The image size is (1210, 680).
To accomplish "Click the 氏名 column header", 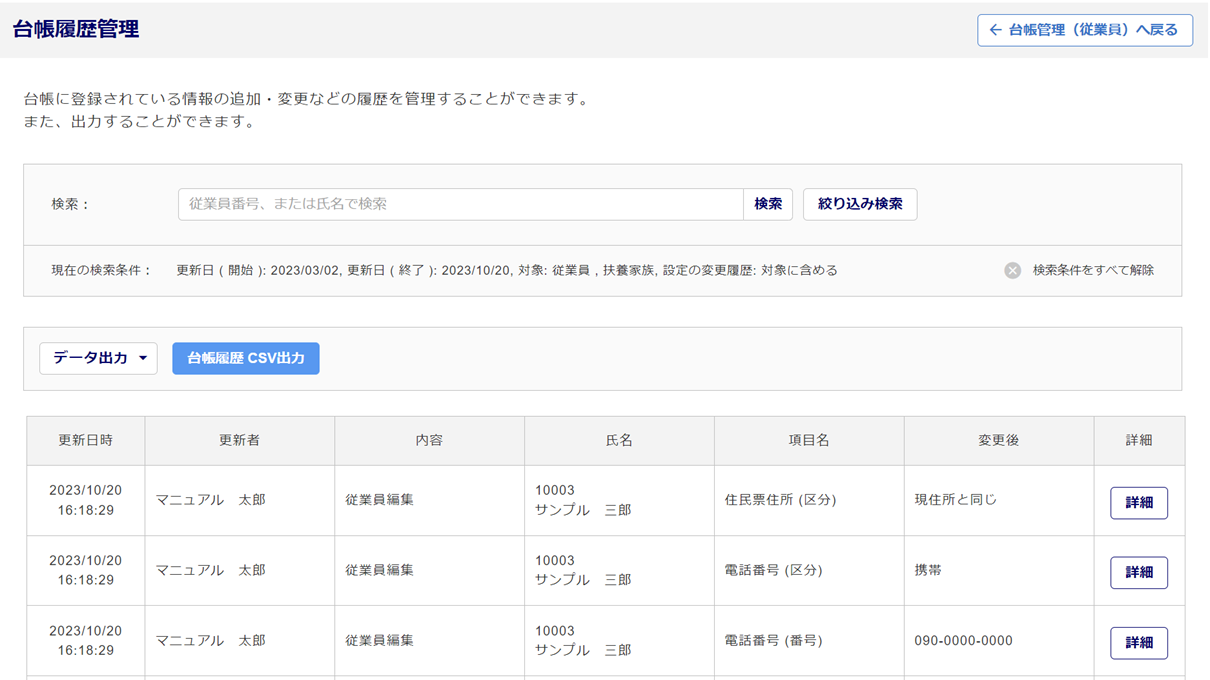I will pos(619,440).
